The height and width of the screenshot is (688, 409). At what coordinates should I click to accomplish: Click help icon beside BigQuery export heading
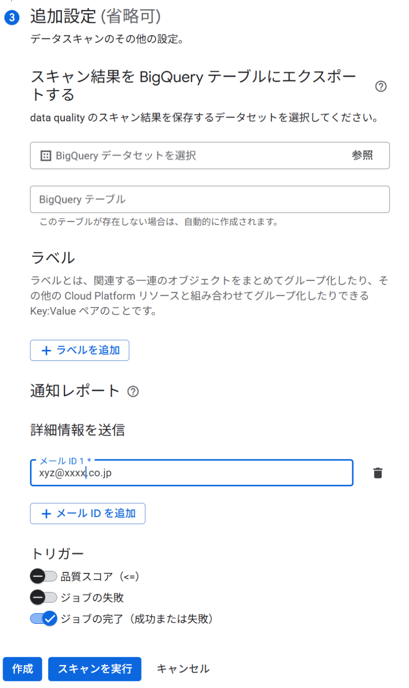[380, 86]
